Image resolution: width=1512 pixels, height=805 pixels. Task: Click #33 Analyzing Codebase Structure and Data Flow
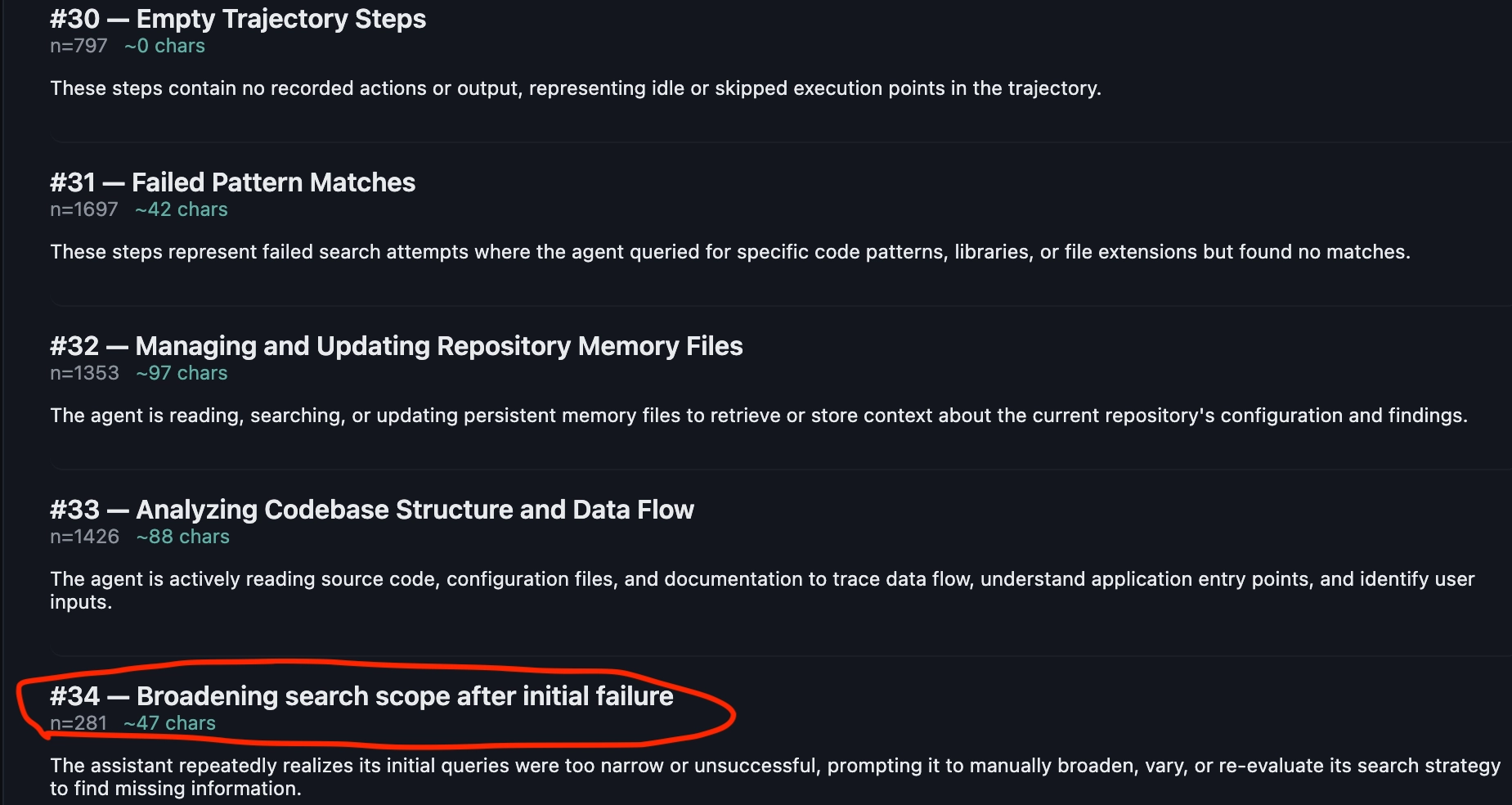coord(371,510)
